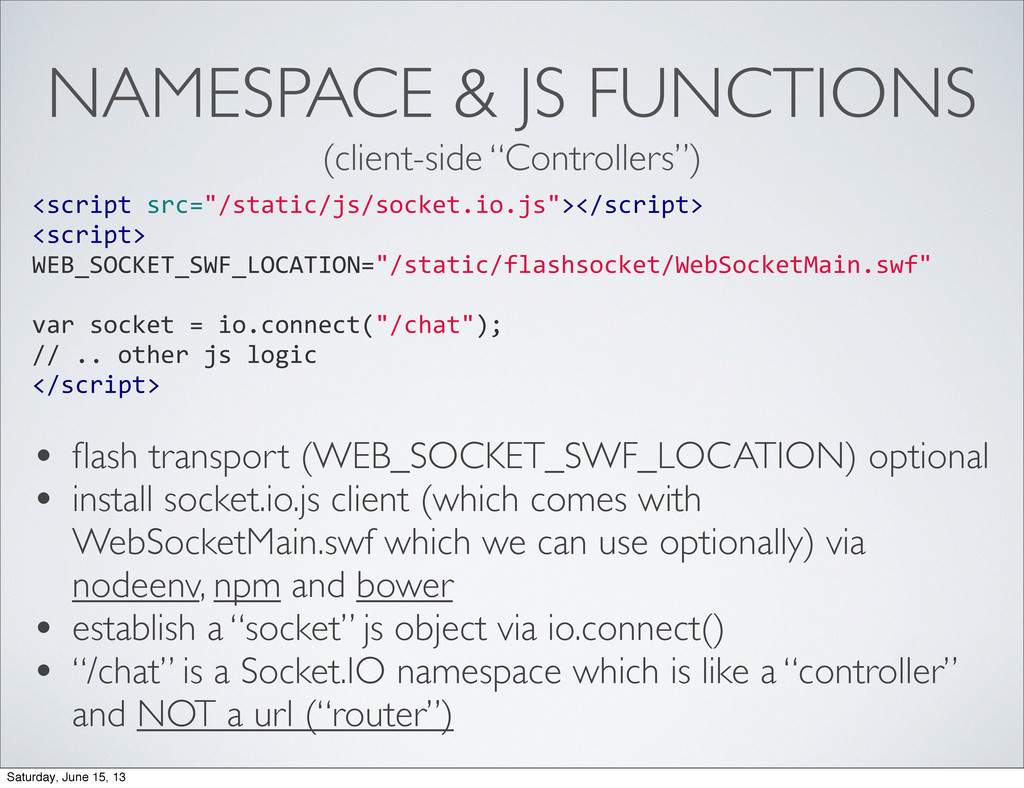The height and width of the screenshot is (788, 1024).
Task: Click the '/static/flashsocket/WebSocketMain.swf' string
Action: (653, 265)
